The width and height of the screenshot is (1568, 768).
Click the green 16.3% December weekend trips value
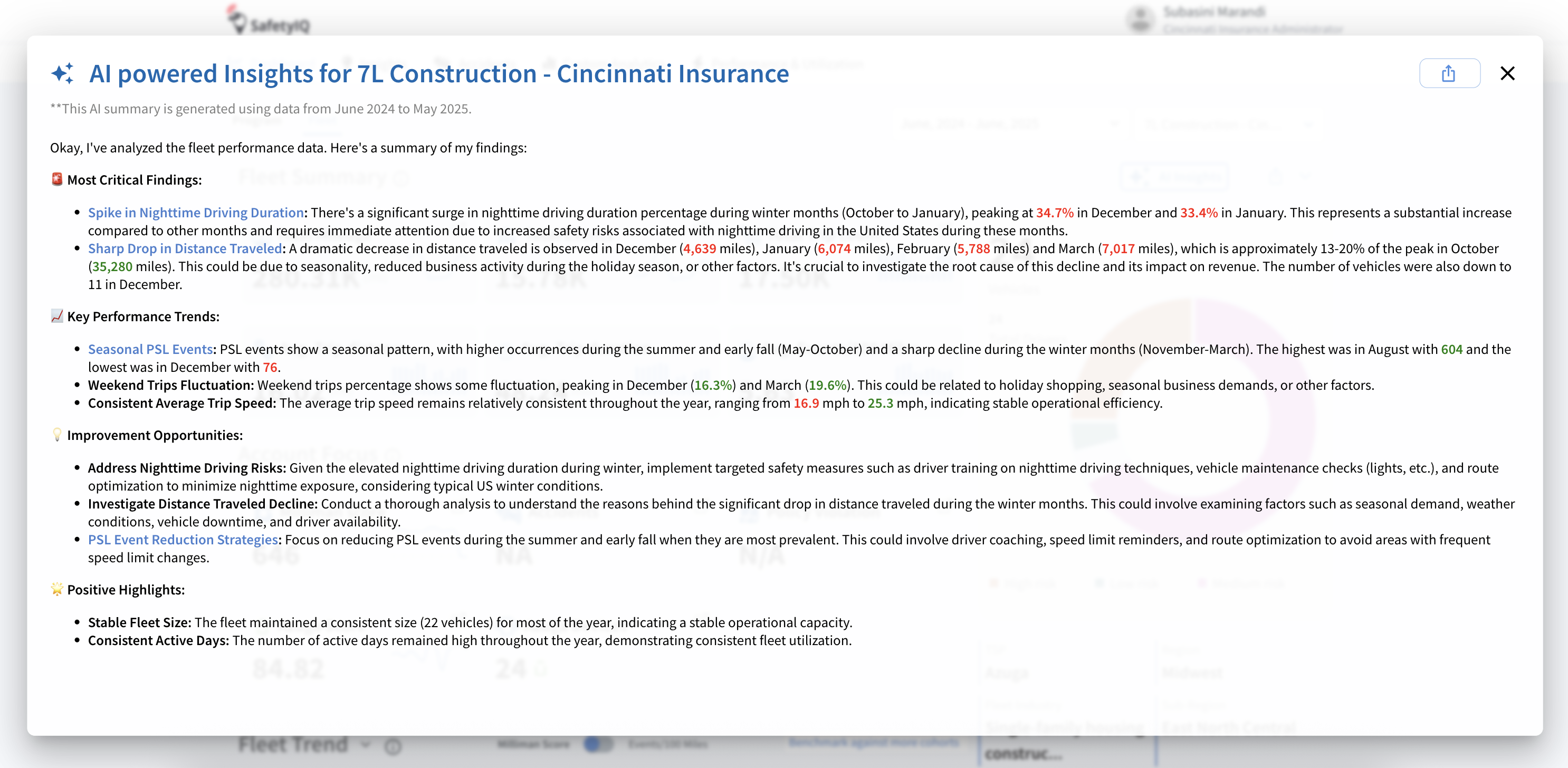[713, 385]
